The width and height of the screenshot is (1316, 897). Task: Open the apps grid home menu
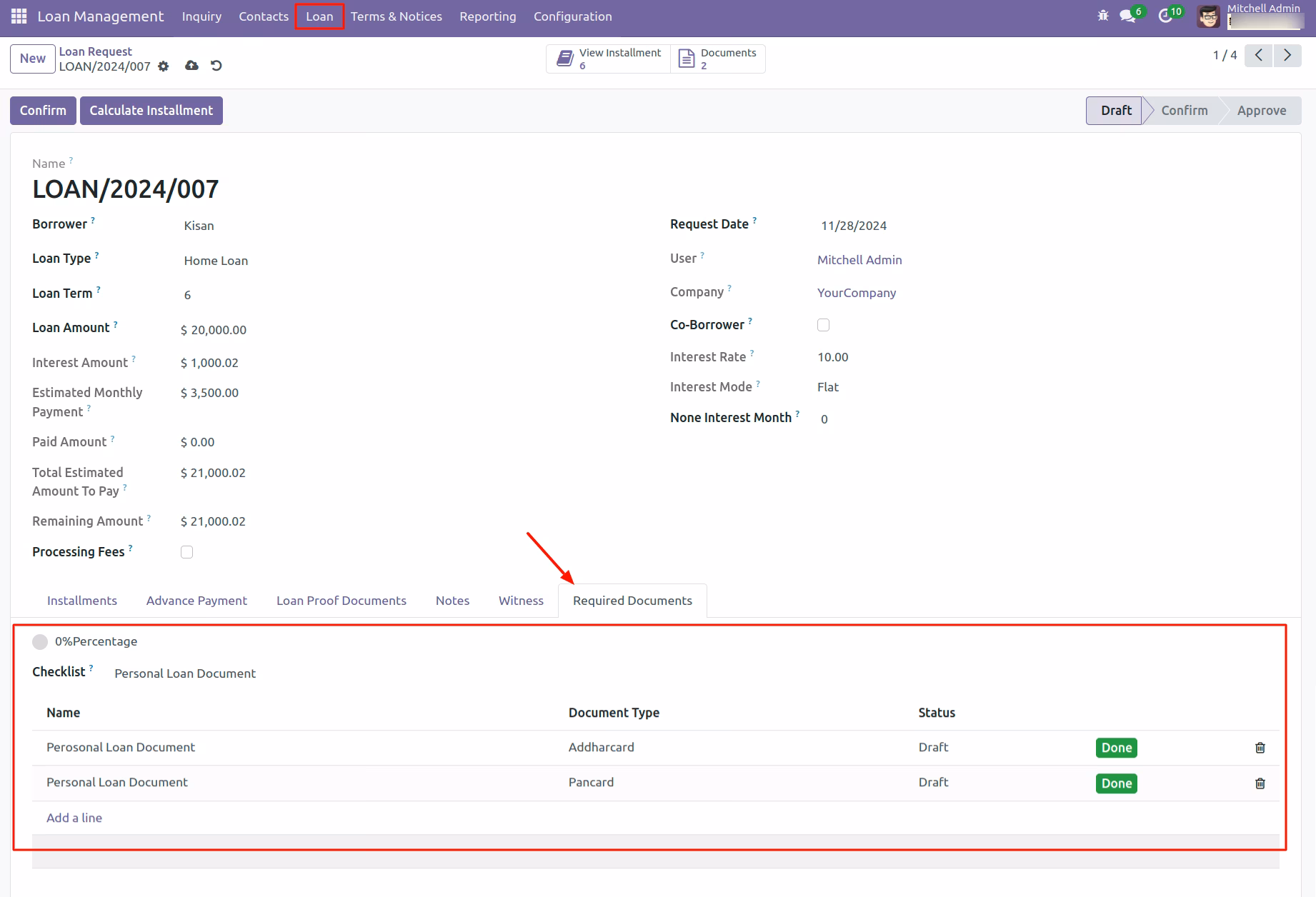click(19, 16)
